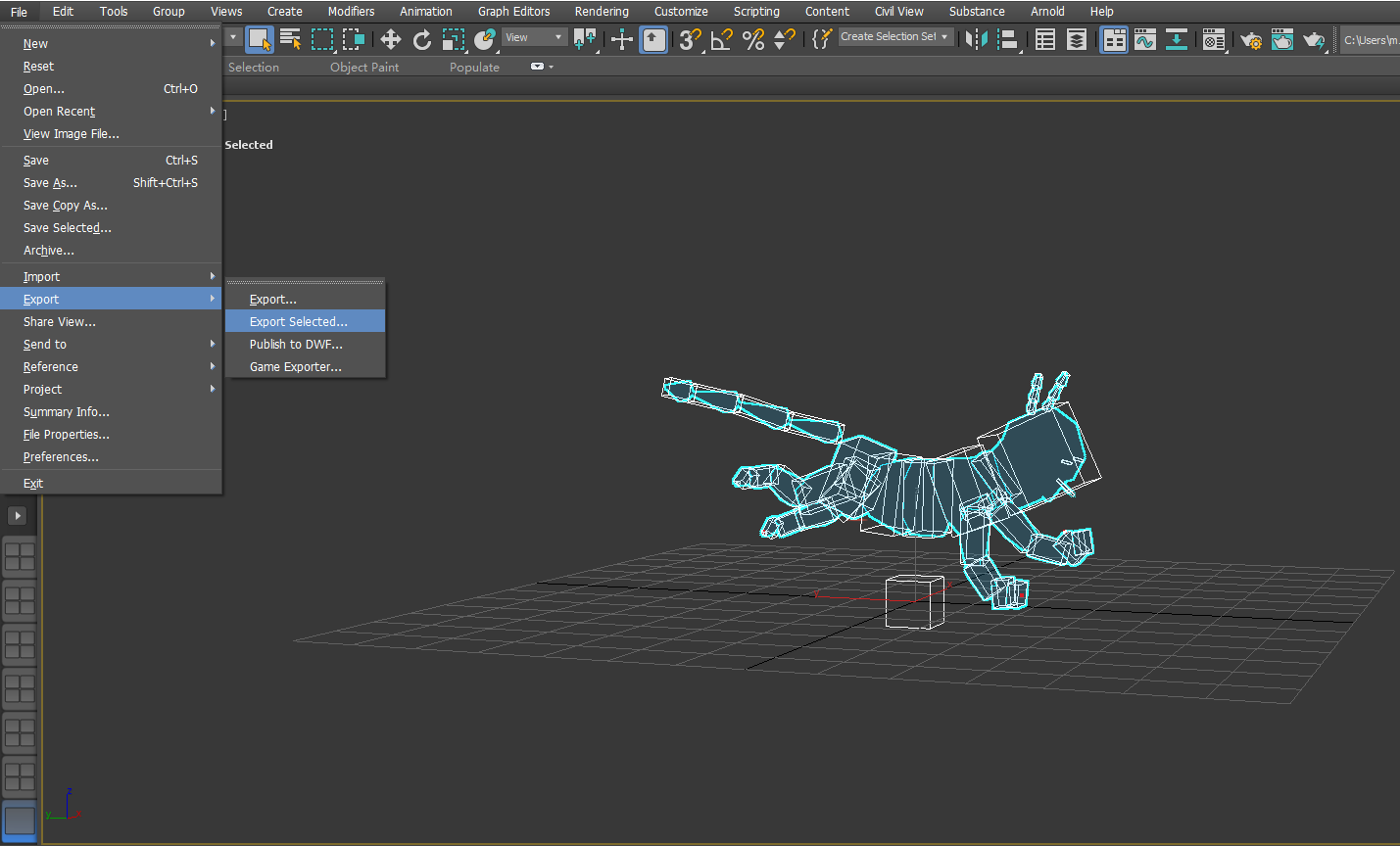Expand the Import submenu
Screen dimensions: 1400x846
click(x=212, y=276)
